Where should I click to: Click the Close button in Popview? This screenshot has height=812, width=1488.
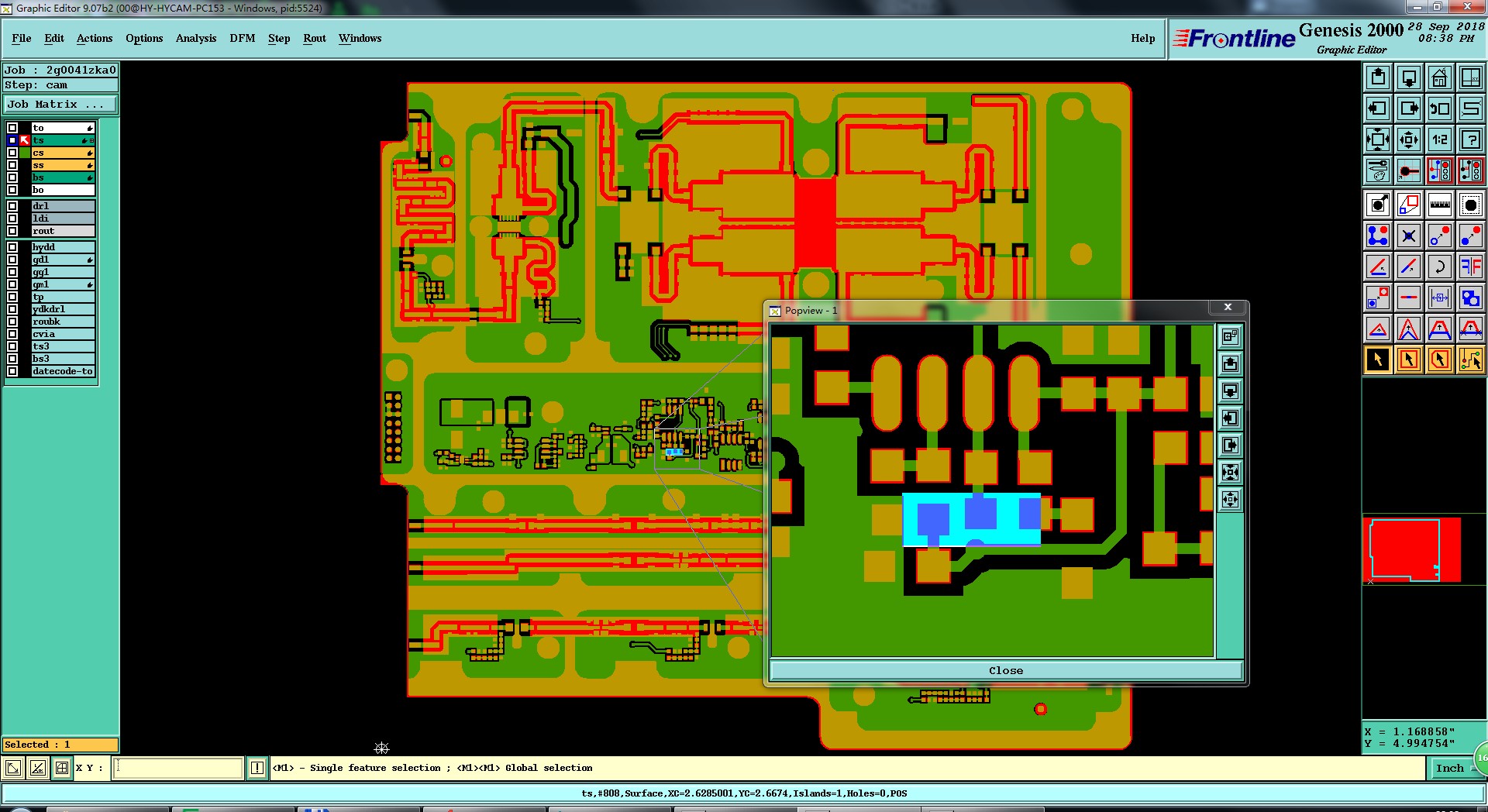[1006, 670]
